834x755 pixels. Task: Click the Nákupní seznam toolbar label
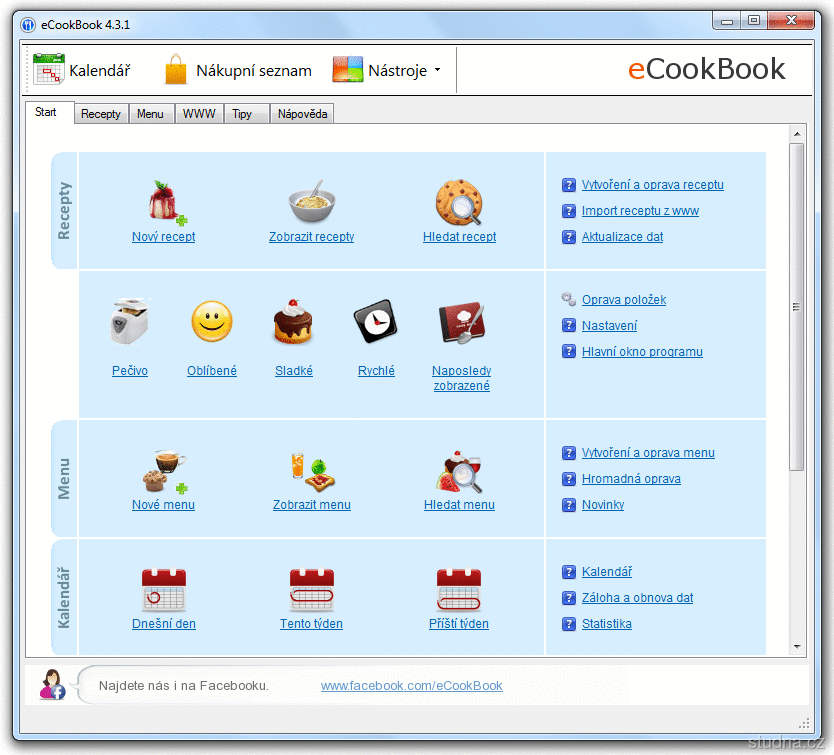[254, 70]
